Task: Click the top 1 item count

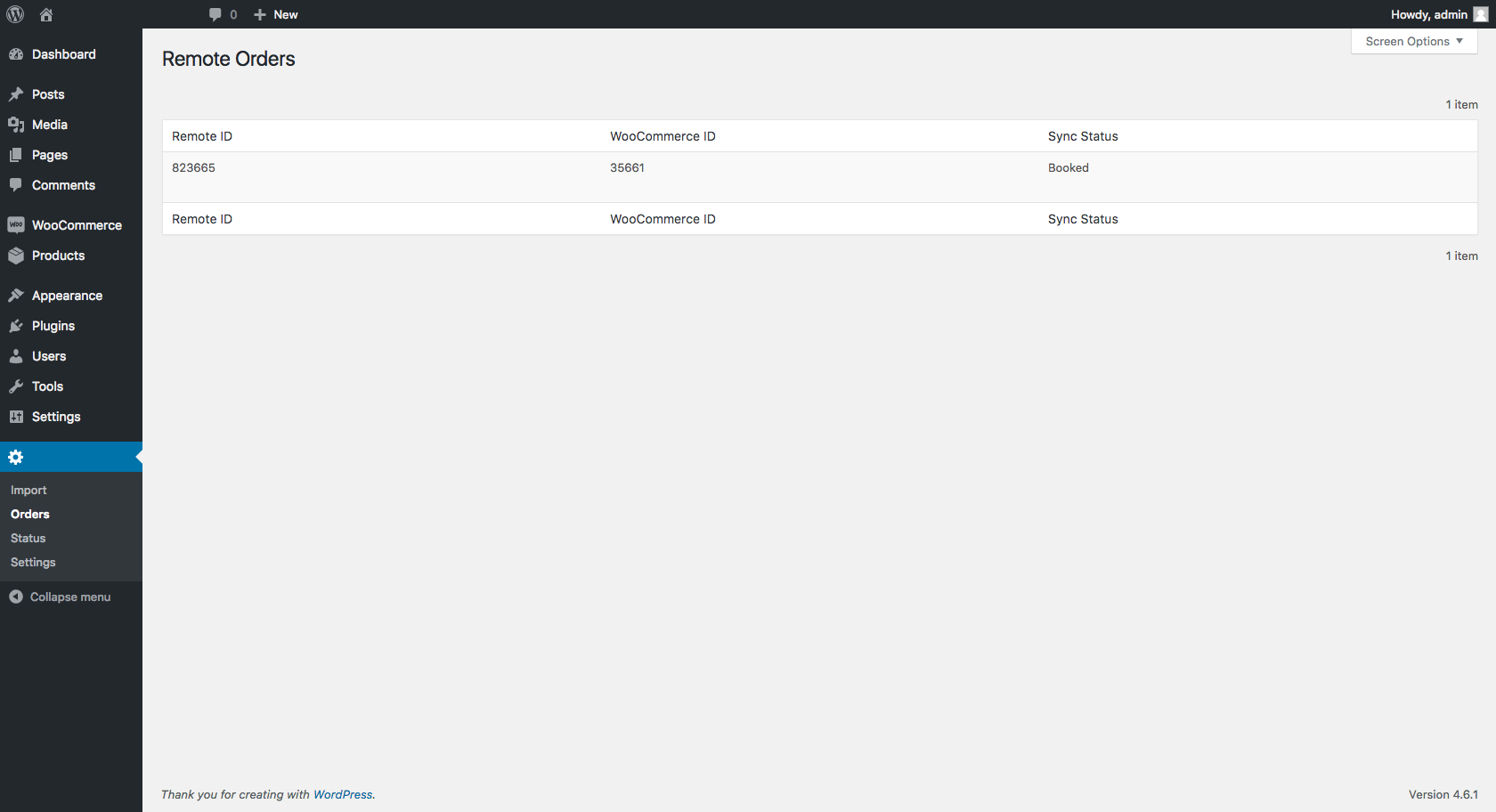Action: click(1461, 104)
